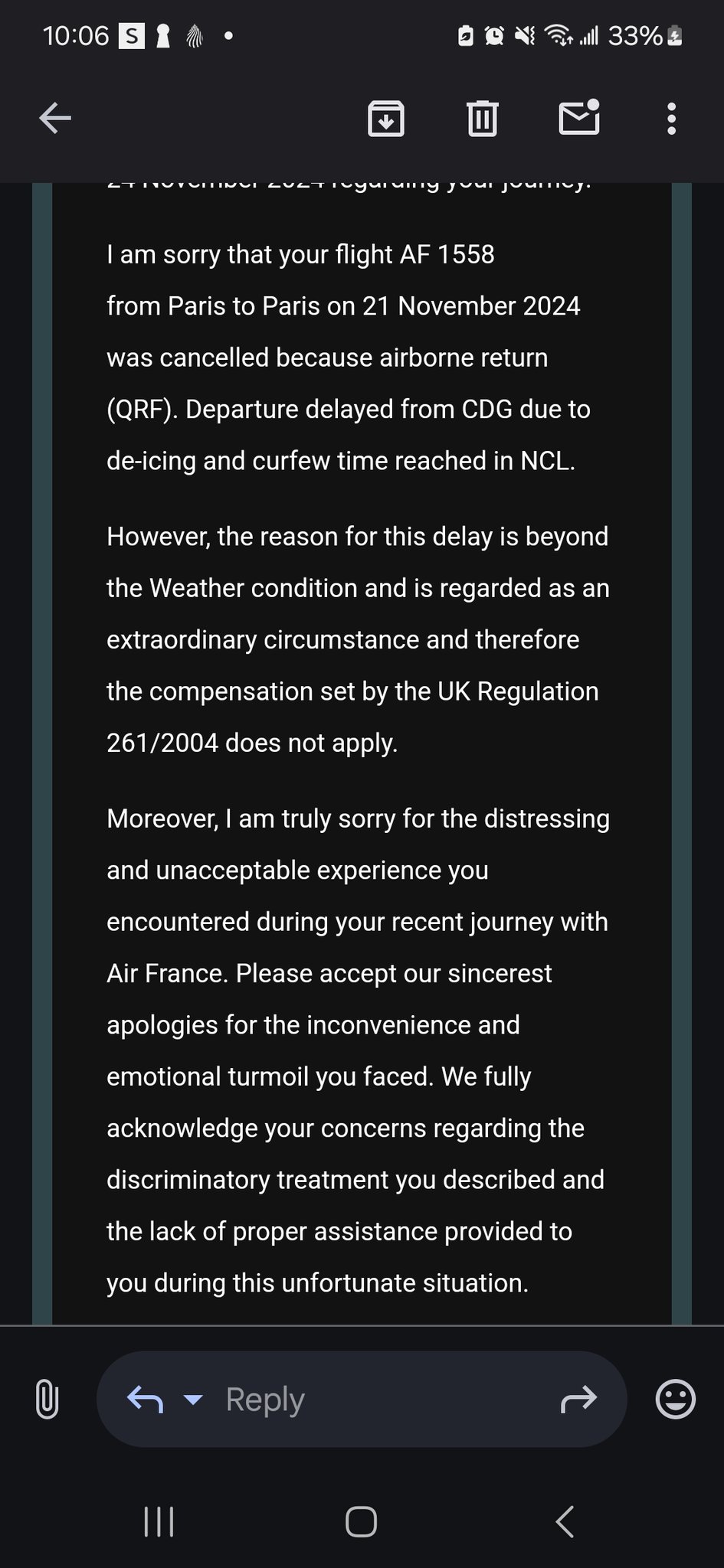This screenshot has width=724, height=1568.
Task: Tap the Android back navigation chevron
Action: click(565, 1522)
